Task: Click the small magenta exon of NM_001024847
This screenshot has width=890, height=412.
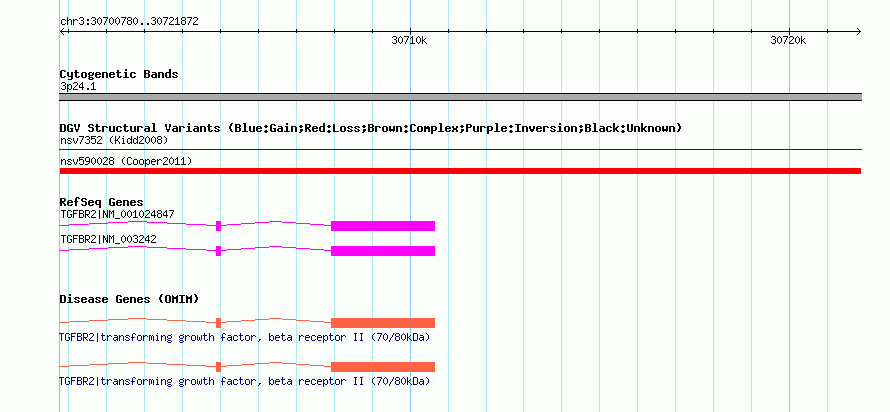Action: pyautogui.click(x=219, y=226)
